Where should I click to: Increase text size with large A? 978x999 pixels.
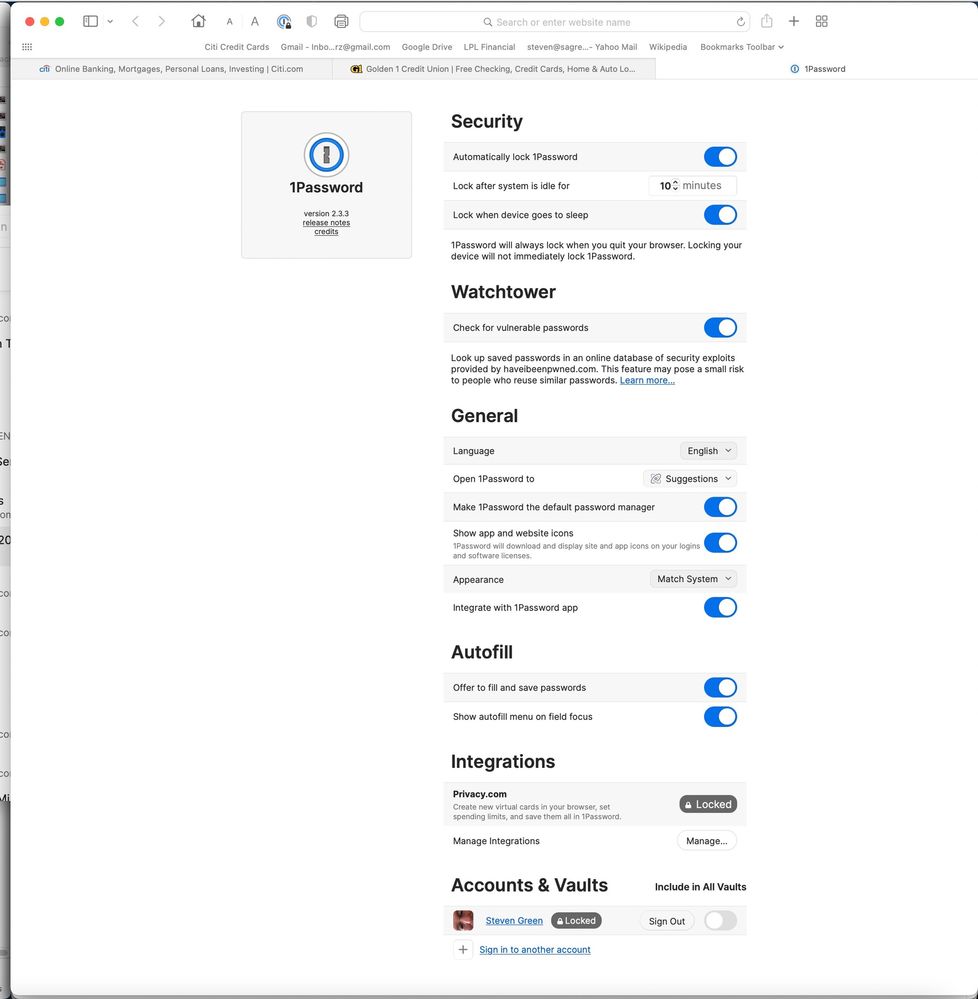pyautogui.click(x=255, y=22)
